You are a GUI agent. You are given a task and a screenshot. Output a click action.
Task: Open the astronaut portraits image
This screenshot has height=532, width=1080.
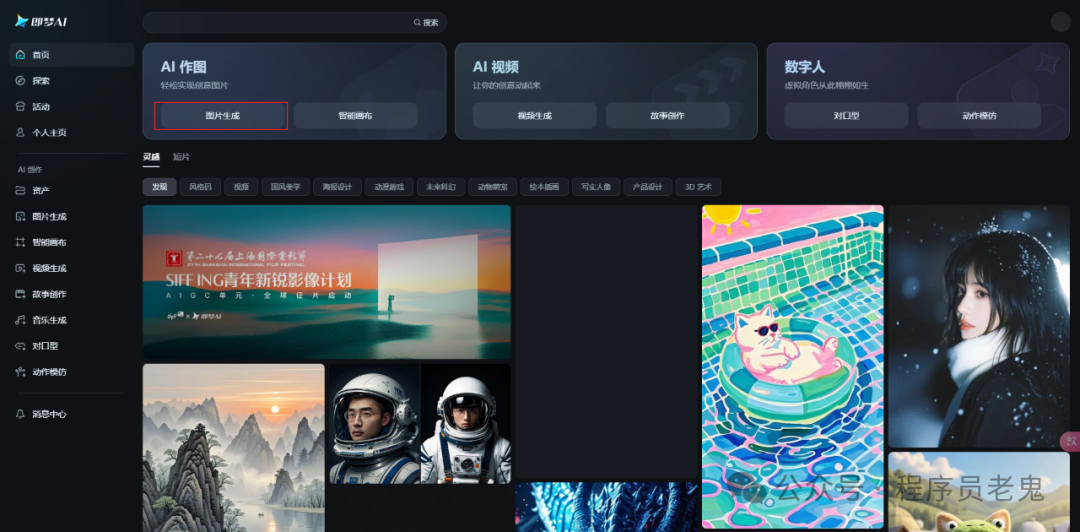[x=419, y=423]
